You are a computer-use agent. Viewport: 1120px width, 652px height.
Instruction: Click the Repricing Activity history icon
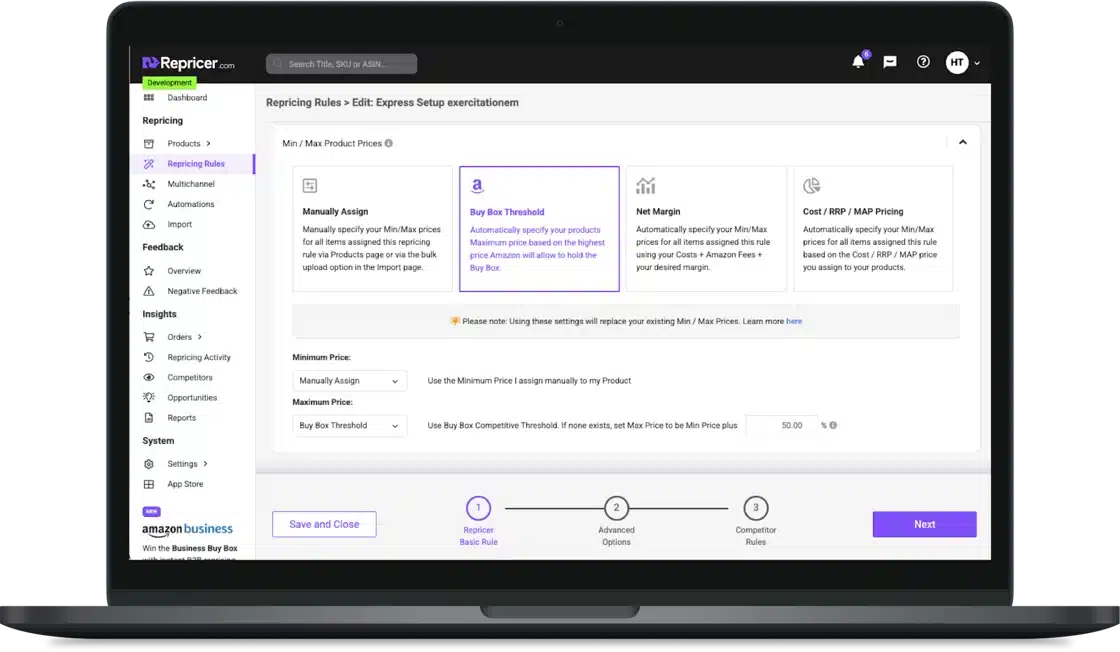(x=149, y=357)
